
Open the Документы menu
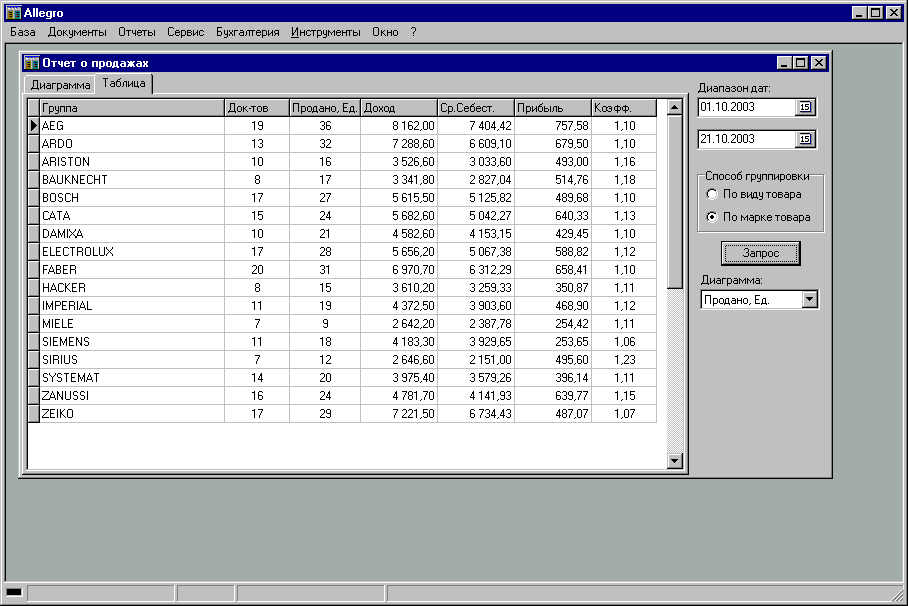pos(77,32)
